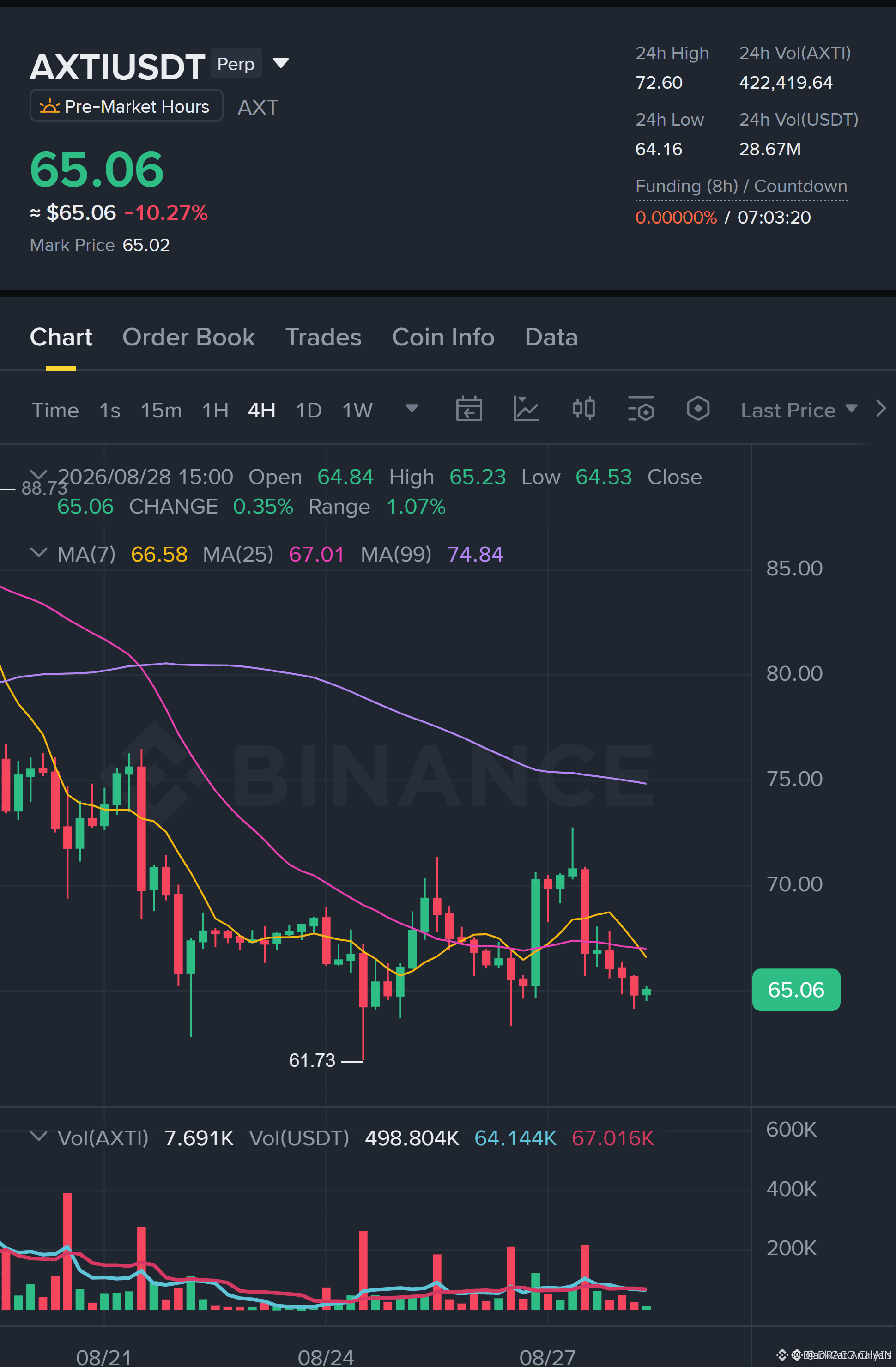Expand more time intervals dropdown
Viewport: 896px width, 1367px height.
click(412, 408)
